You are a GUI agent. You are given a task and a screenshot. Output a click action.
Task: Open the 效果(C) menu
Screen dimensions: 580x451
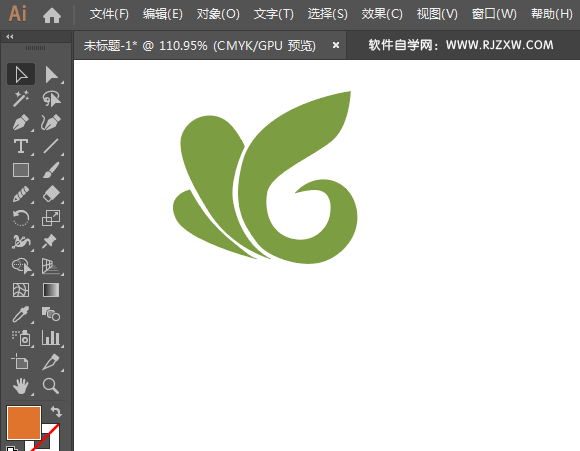click(x=382, y=14)
